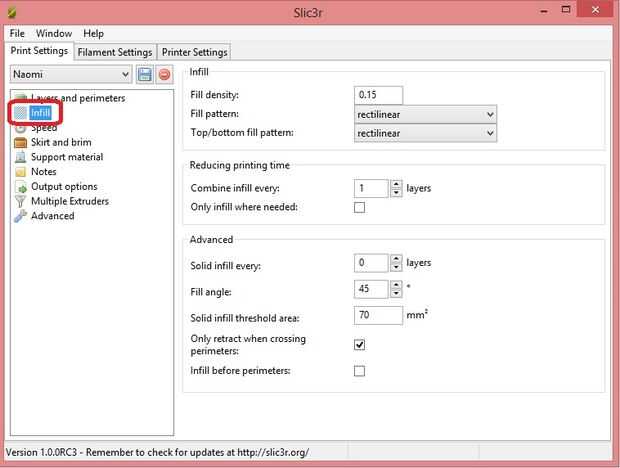Image resolution: width=620 pixels, height=468 pixels.
Task: Go to Output options
Action: [64, 187]
